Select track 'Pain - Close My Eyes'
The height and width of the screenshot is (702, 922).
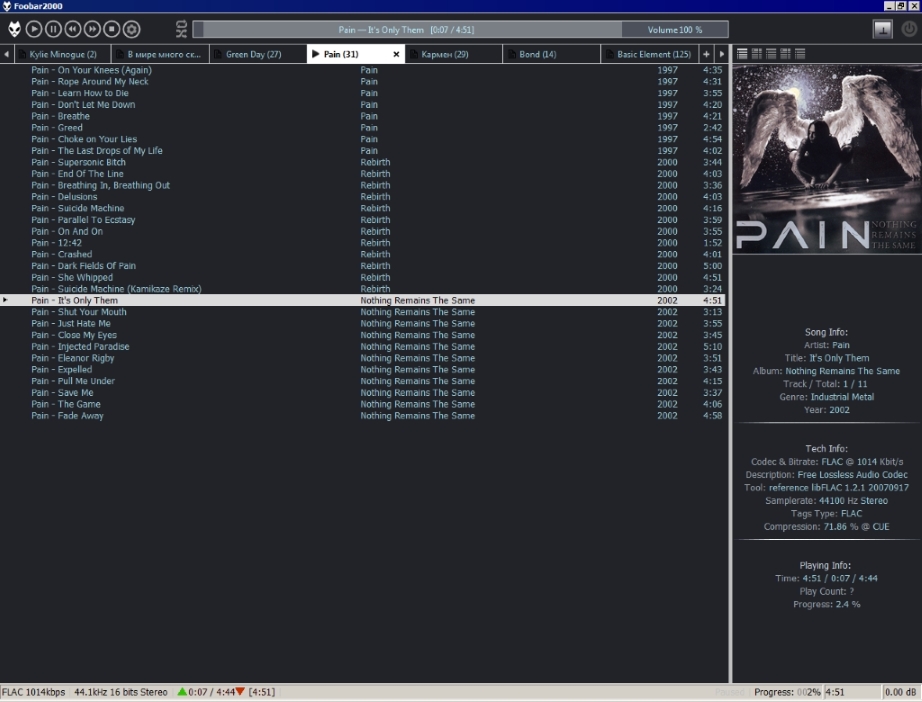362,335
